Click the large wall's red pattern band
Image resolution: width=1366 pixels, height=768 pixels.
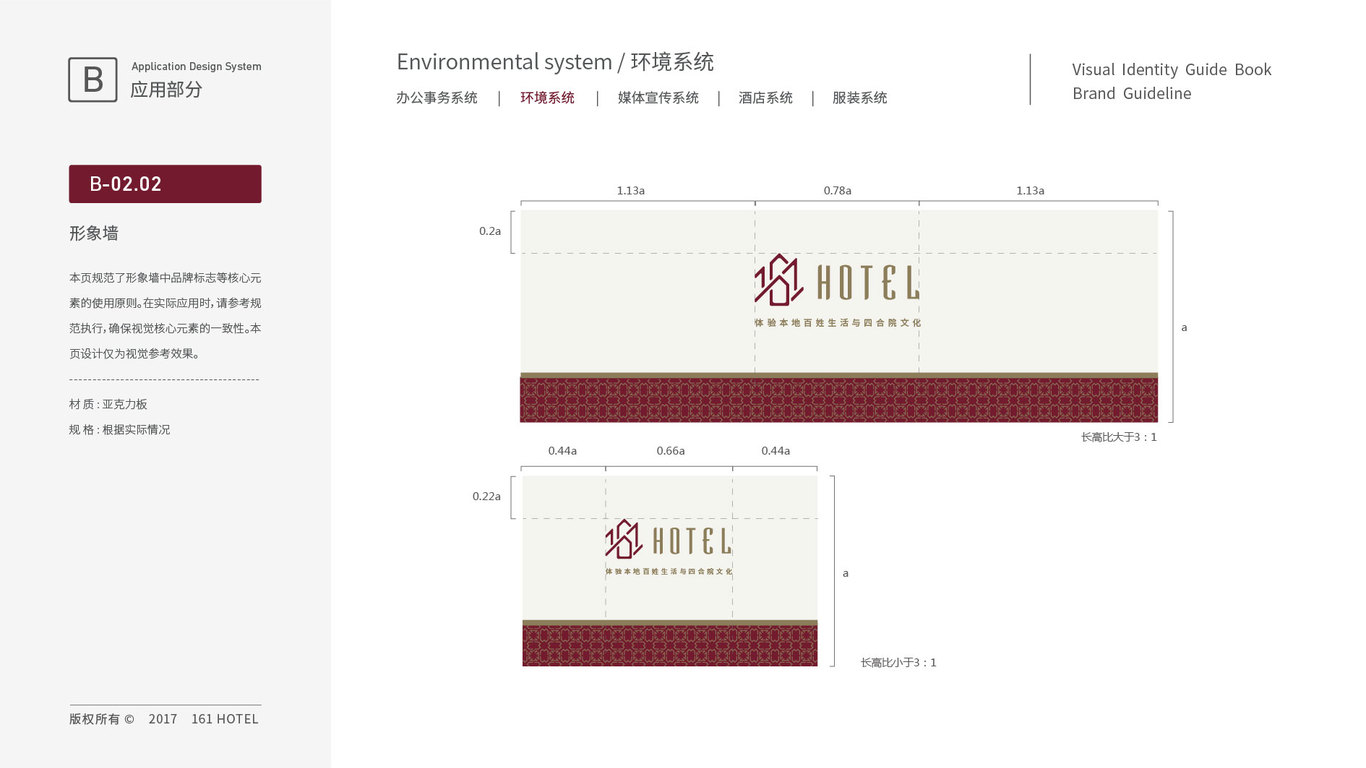[839, 400]
